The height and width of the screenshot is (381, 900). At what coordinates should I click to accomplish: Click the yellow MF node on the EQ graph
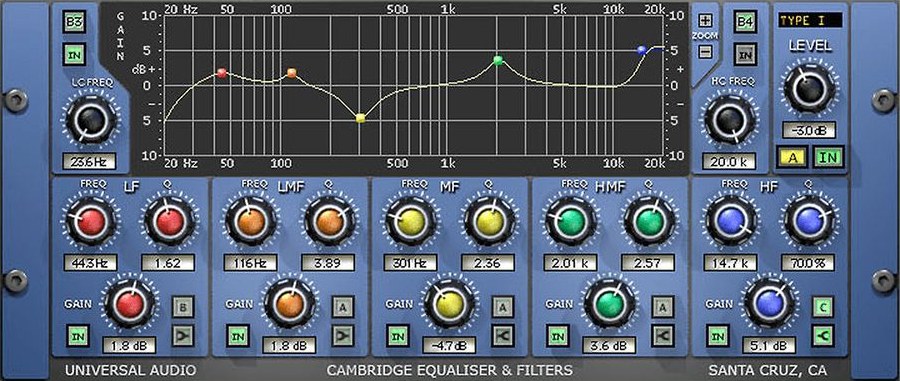(x=360, y=118)
